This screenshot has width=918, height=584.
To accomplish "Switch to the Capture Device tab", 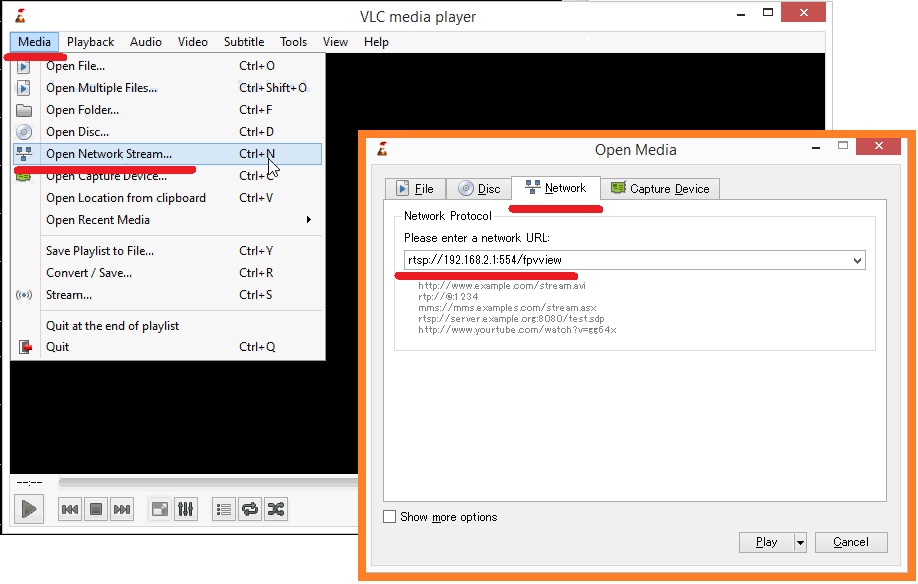I will tap(660, 188).
